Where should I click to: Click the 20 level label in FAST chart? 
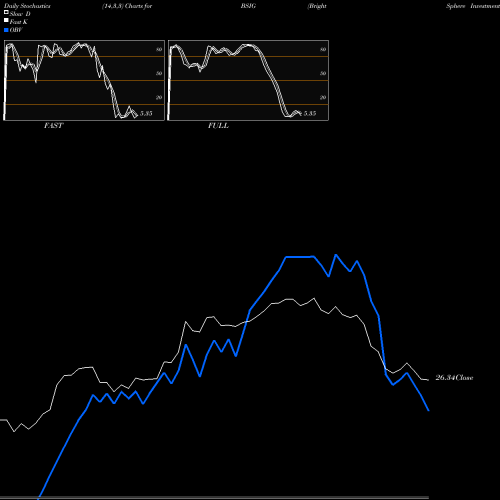pos(159,97)
